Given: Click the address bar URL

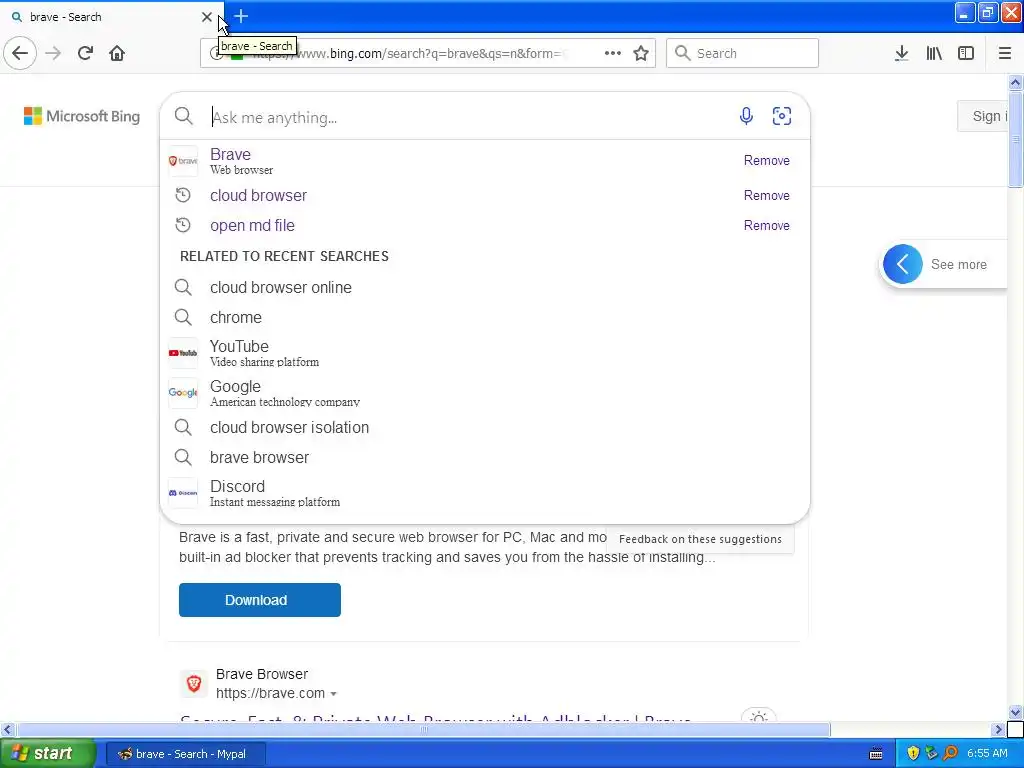Looking at the screenshot, I should [x=409, y=53].
